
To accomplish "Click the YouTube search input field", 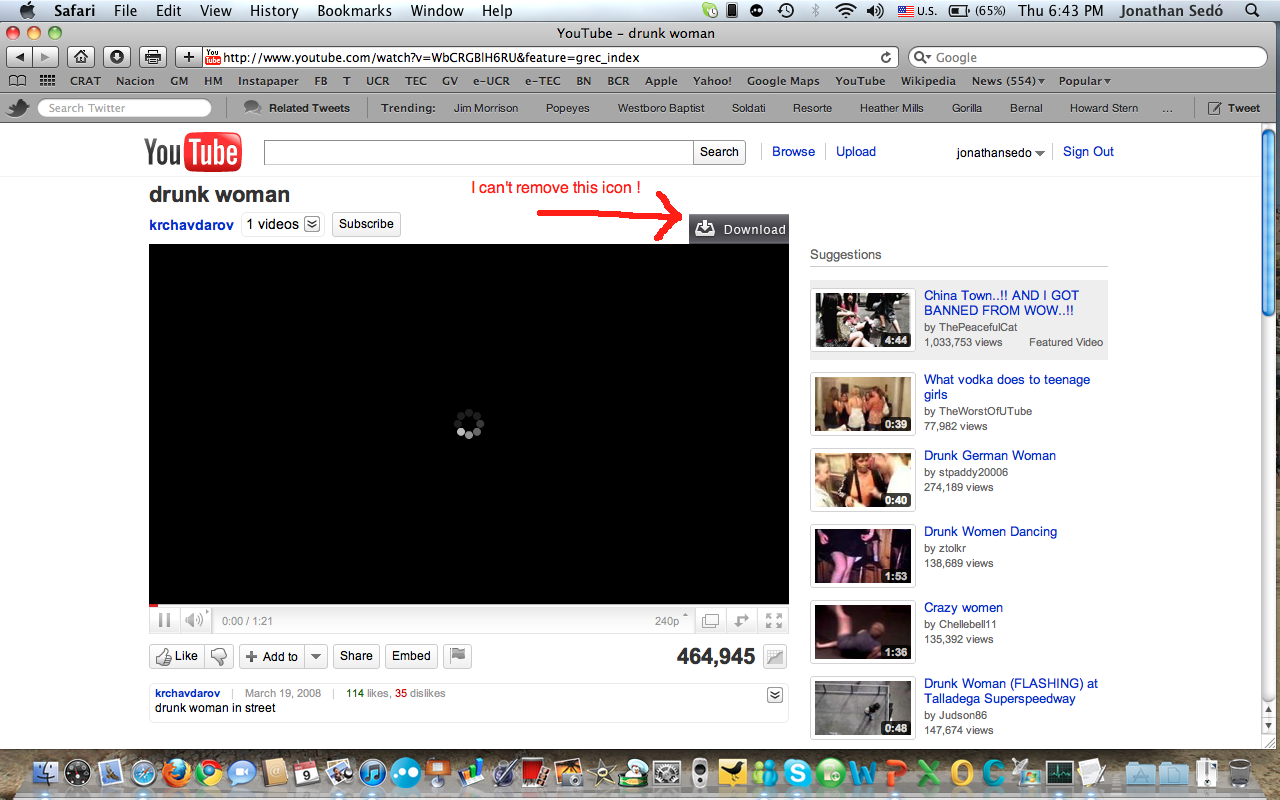I will point(479,152).
